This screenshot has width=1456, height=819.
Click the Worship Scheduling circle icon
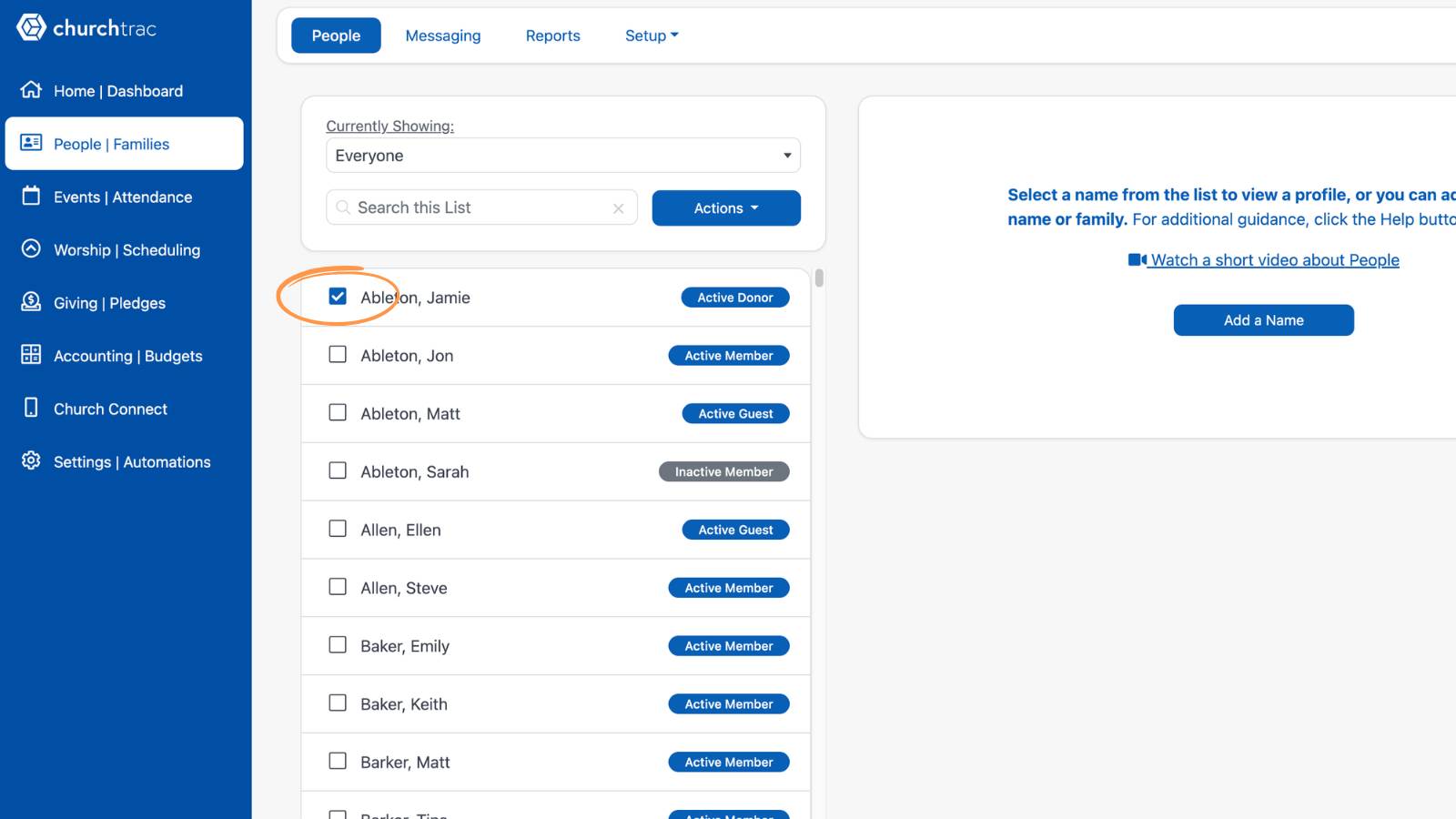31,248
